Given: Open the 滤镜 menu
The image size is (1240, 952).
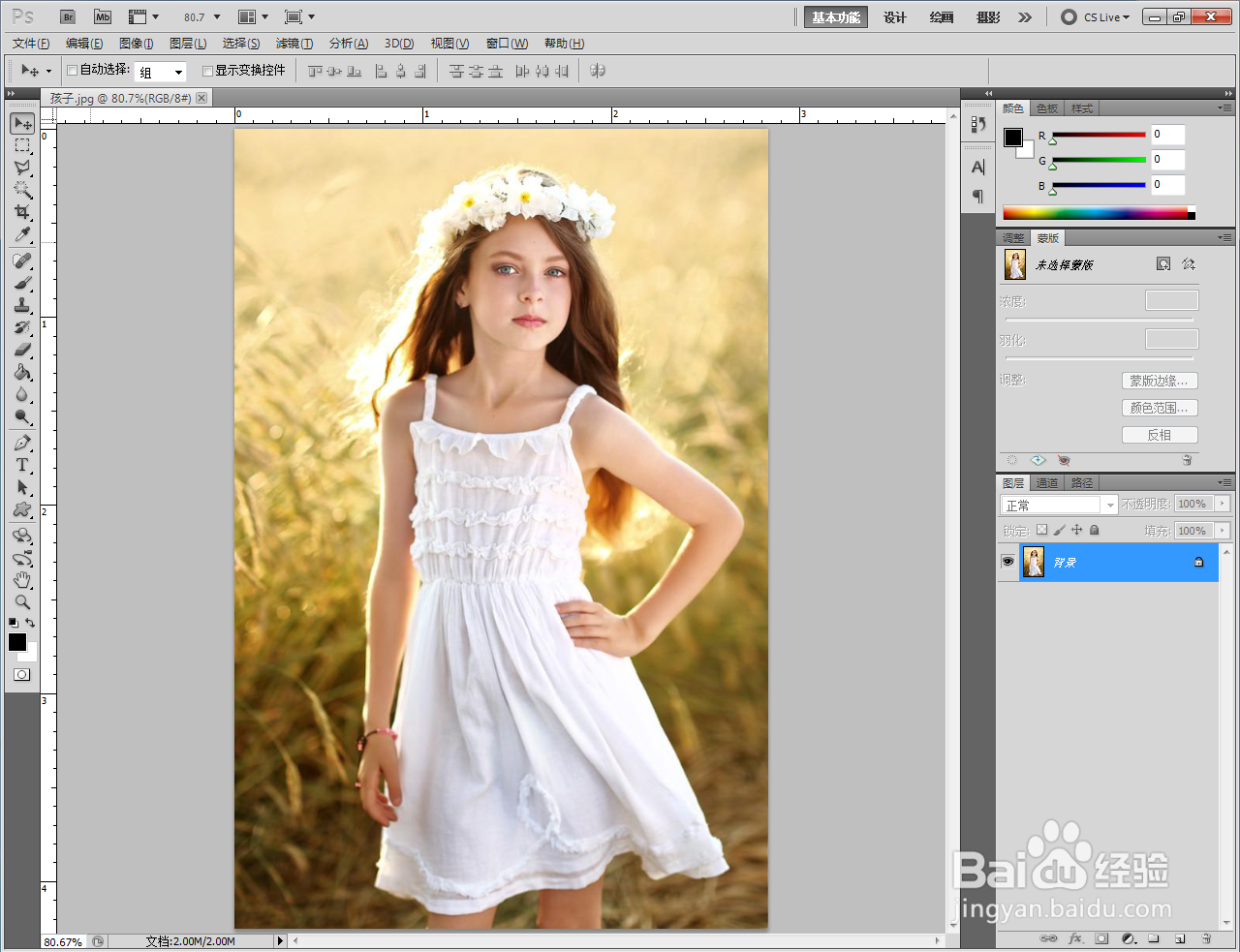Looking at the screenshot, I should 294,44.
